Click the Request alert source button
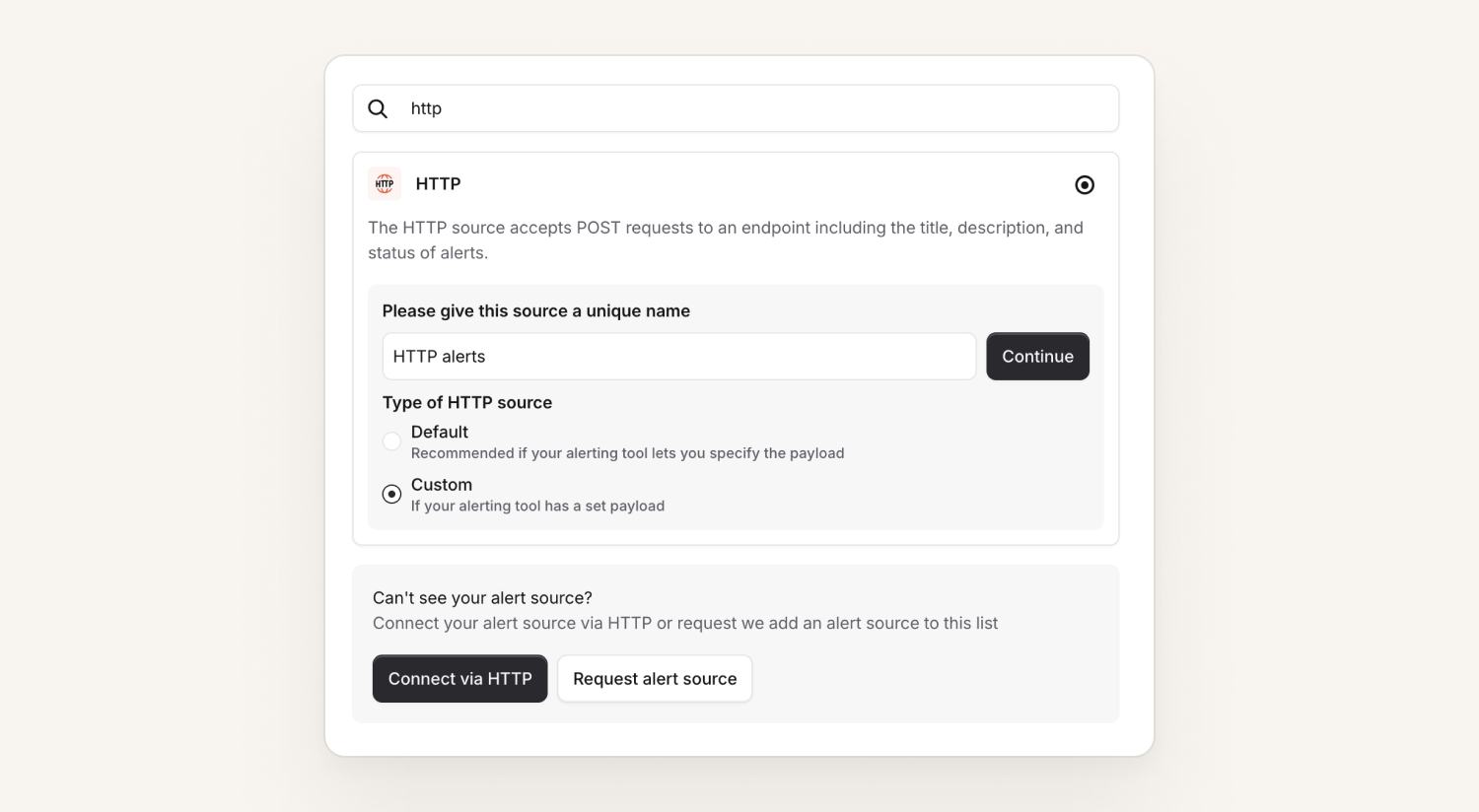The width and height of the screenshot is (1479, 812). [655, 679]
